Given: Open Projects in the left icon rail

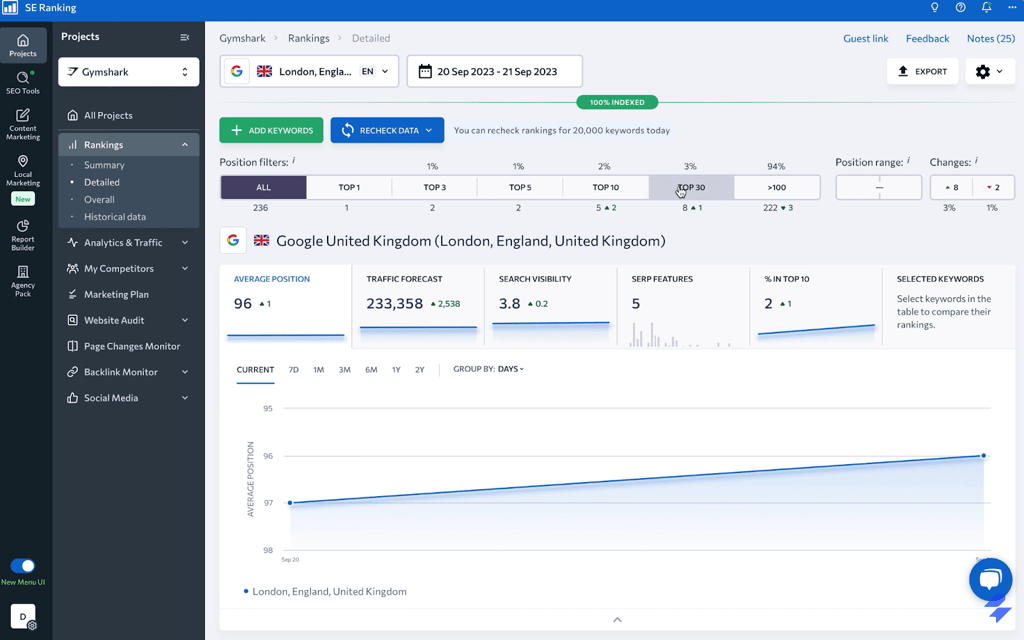Looking at the screenshot, I should click(x=23, y=45).
